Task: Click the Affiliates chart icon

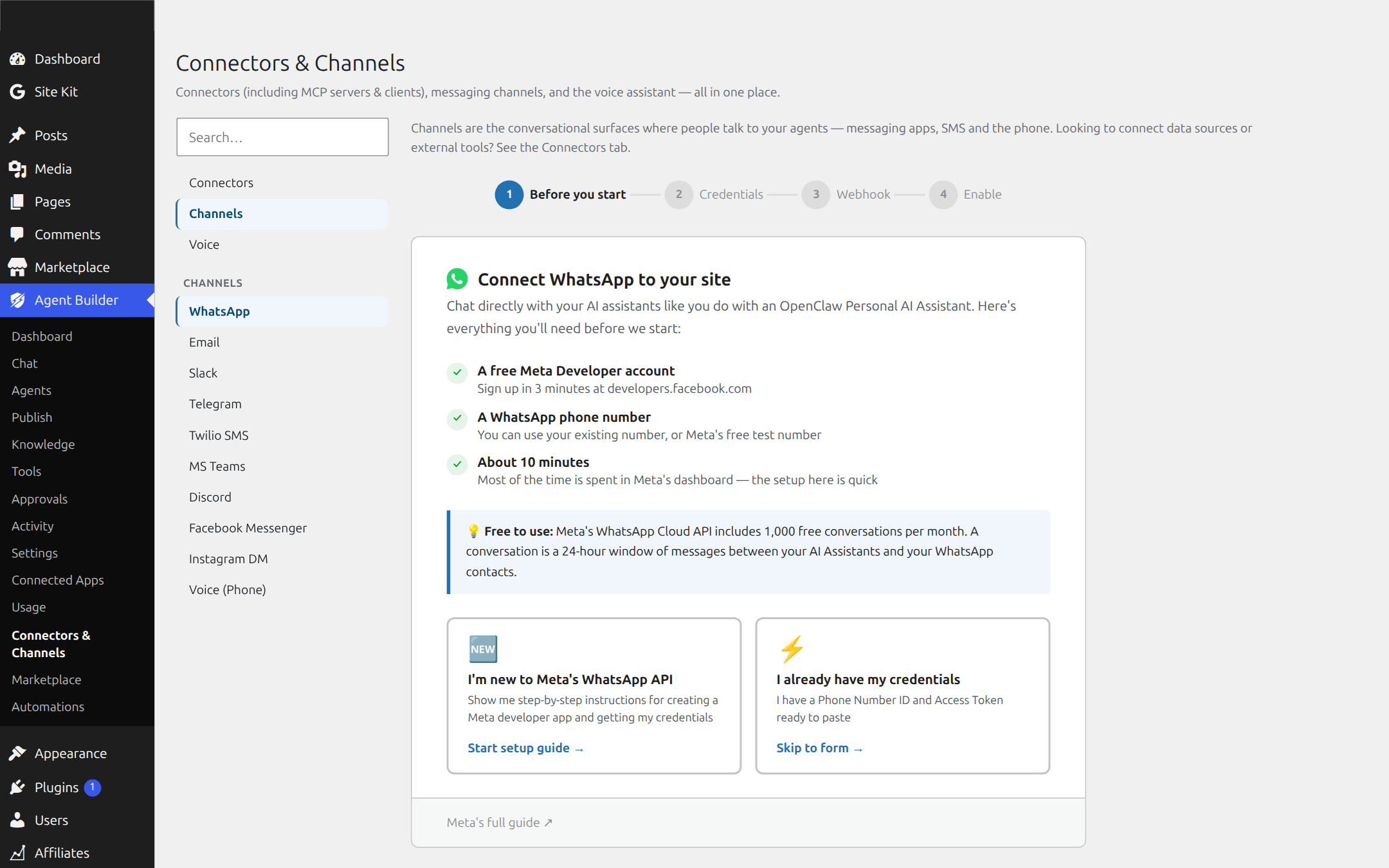Action: coord(17,853)
